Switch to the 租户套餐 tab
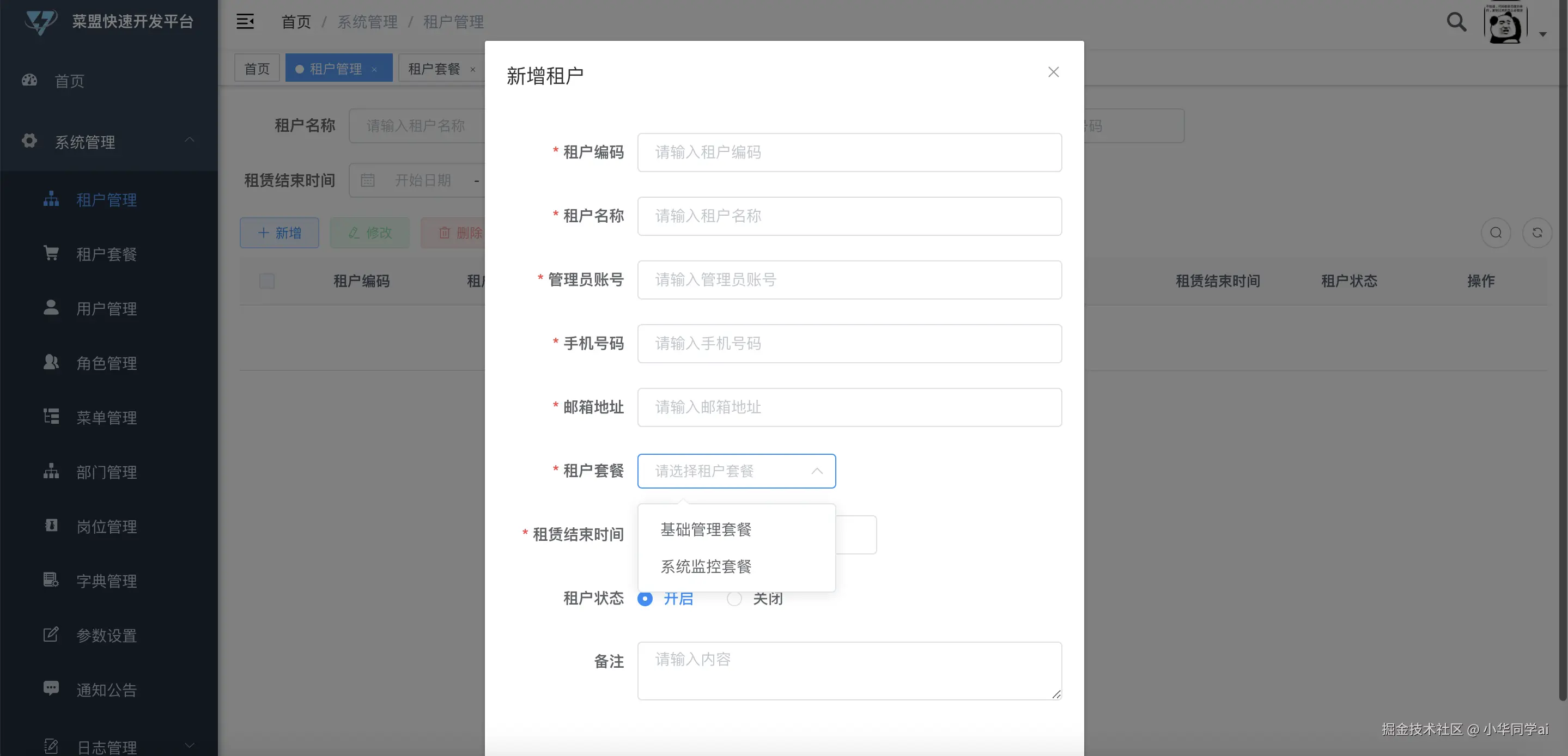The image size is (1568, 756). tap(434, 69)
